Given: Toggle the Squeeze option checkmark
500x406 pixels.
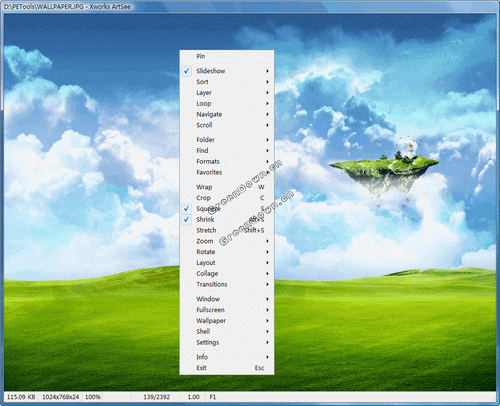Looking at the screenshot, I should 186,209.
